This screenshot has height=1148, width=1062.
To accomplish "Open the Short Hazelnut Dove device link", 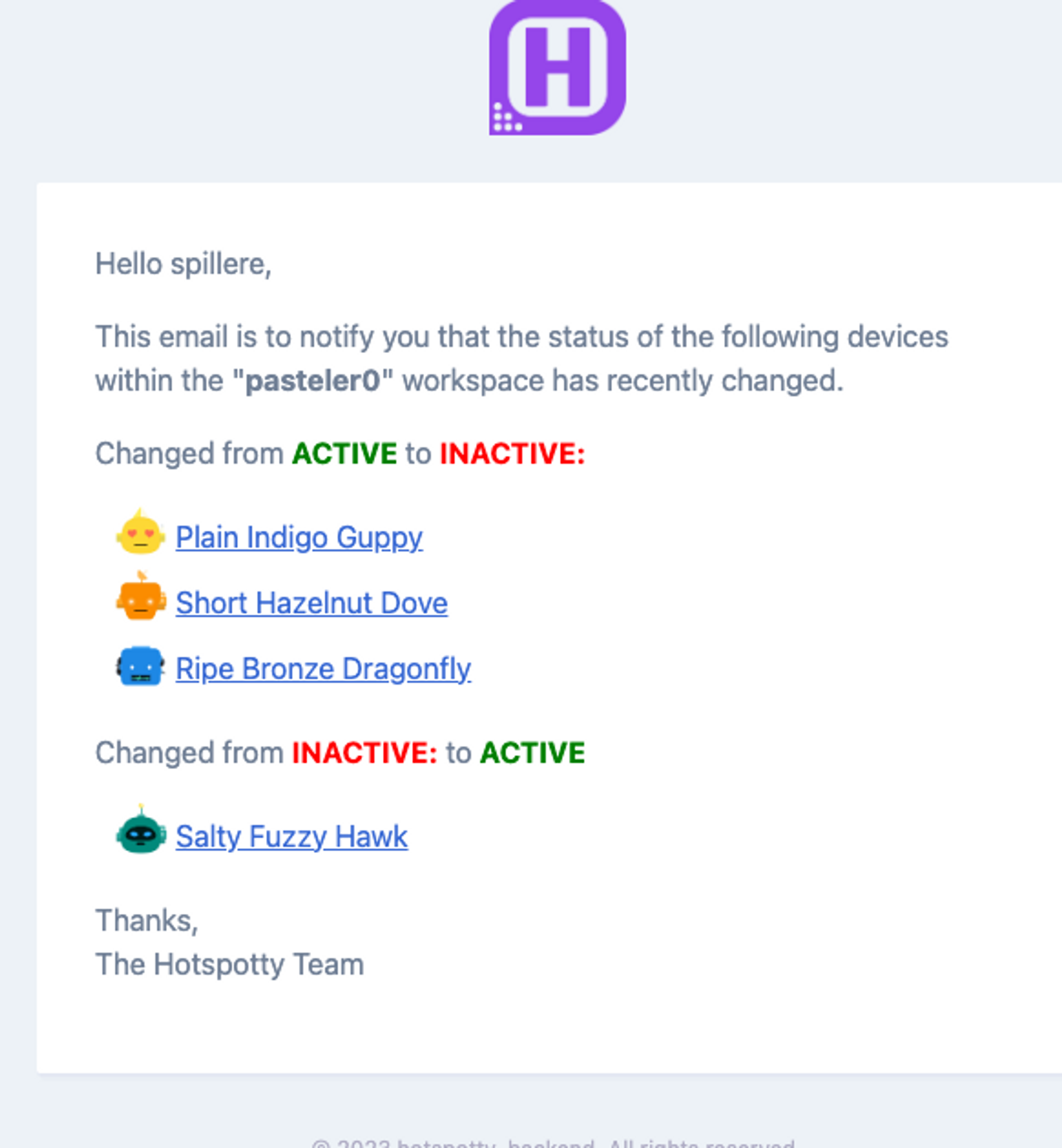I will coord(312,603).
